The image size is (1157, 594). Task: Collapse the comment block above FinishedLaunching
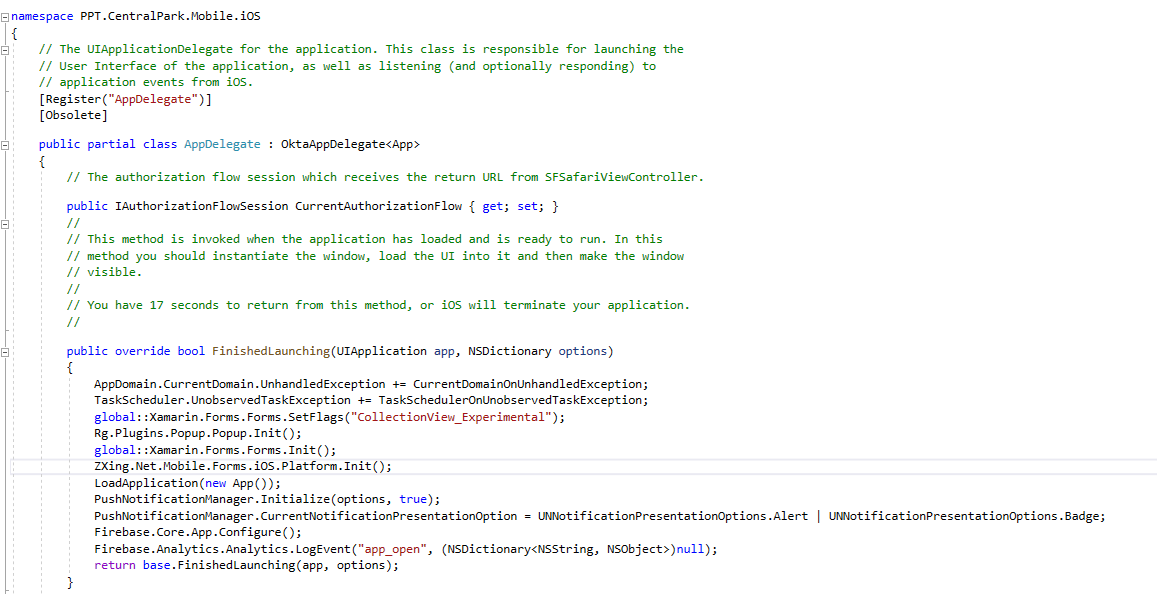(x=5, y=224)
